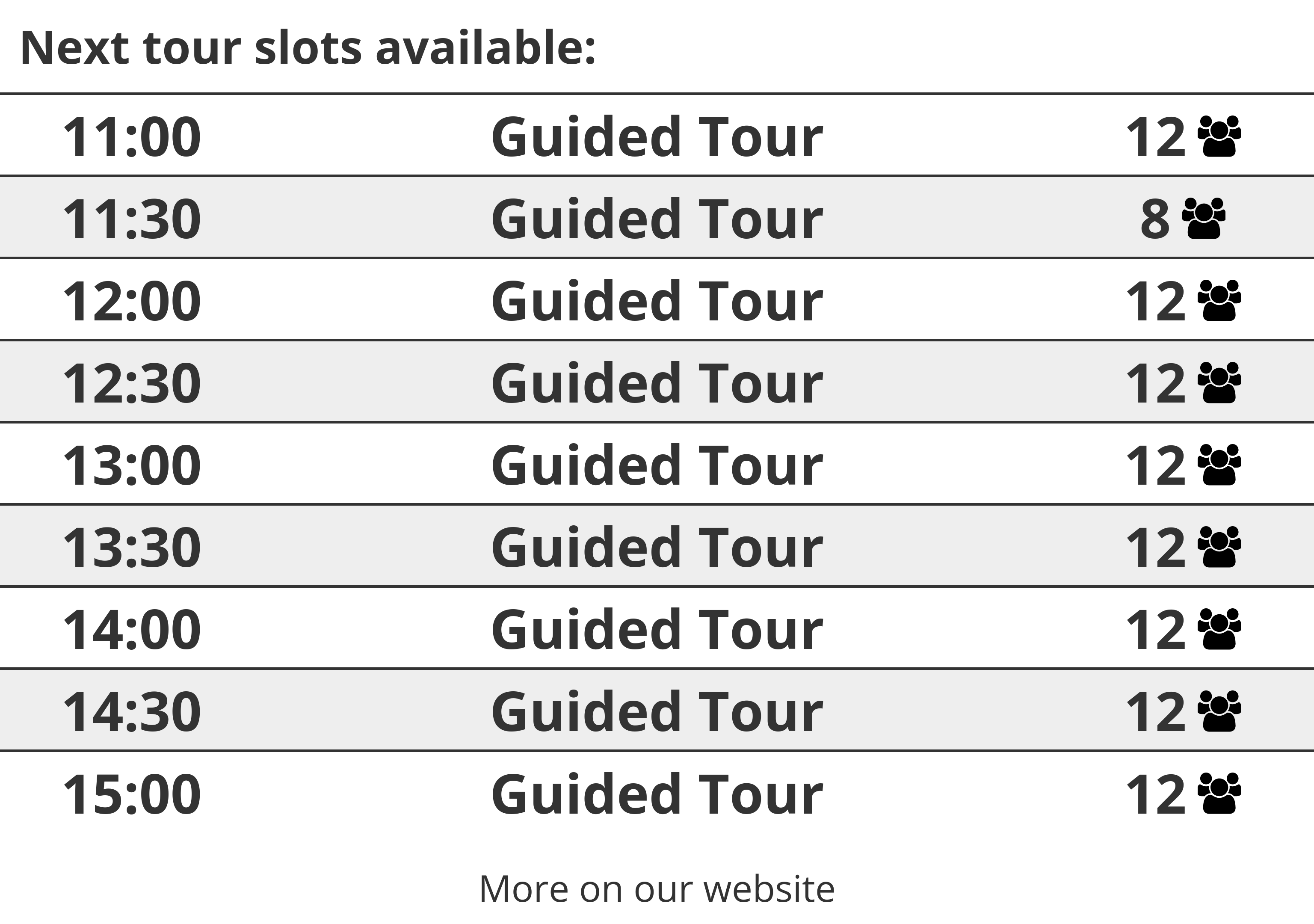The image size is (1314, 924).
Task: Choose the 11:30 time slot
Action: pyautogui.click(x=132, y=219)
